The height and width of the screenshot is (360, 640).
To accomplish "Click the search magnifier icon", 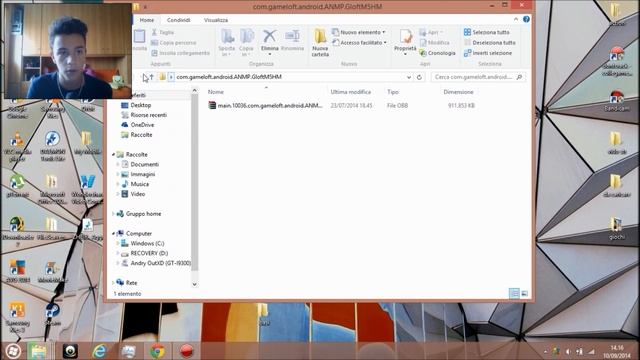I will tap(519, 77).
